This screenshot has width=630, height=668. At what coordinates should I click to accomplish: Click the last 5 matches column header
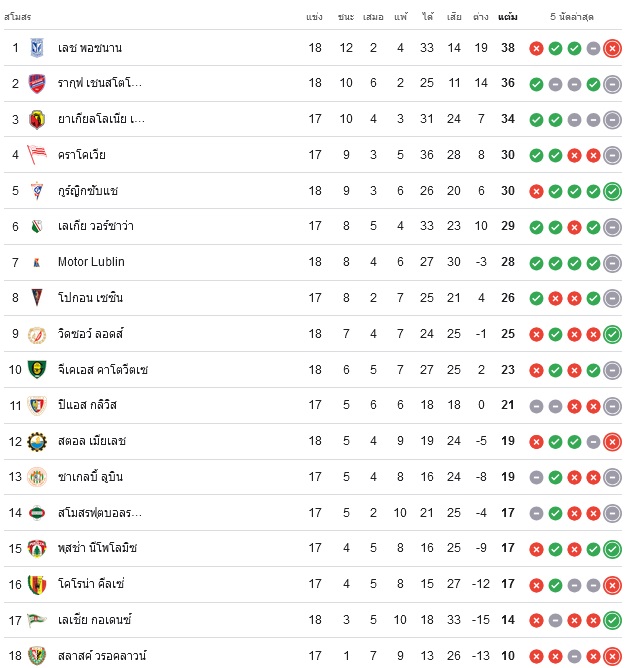click(x=572, y=17)
